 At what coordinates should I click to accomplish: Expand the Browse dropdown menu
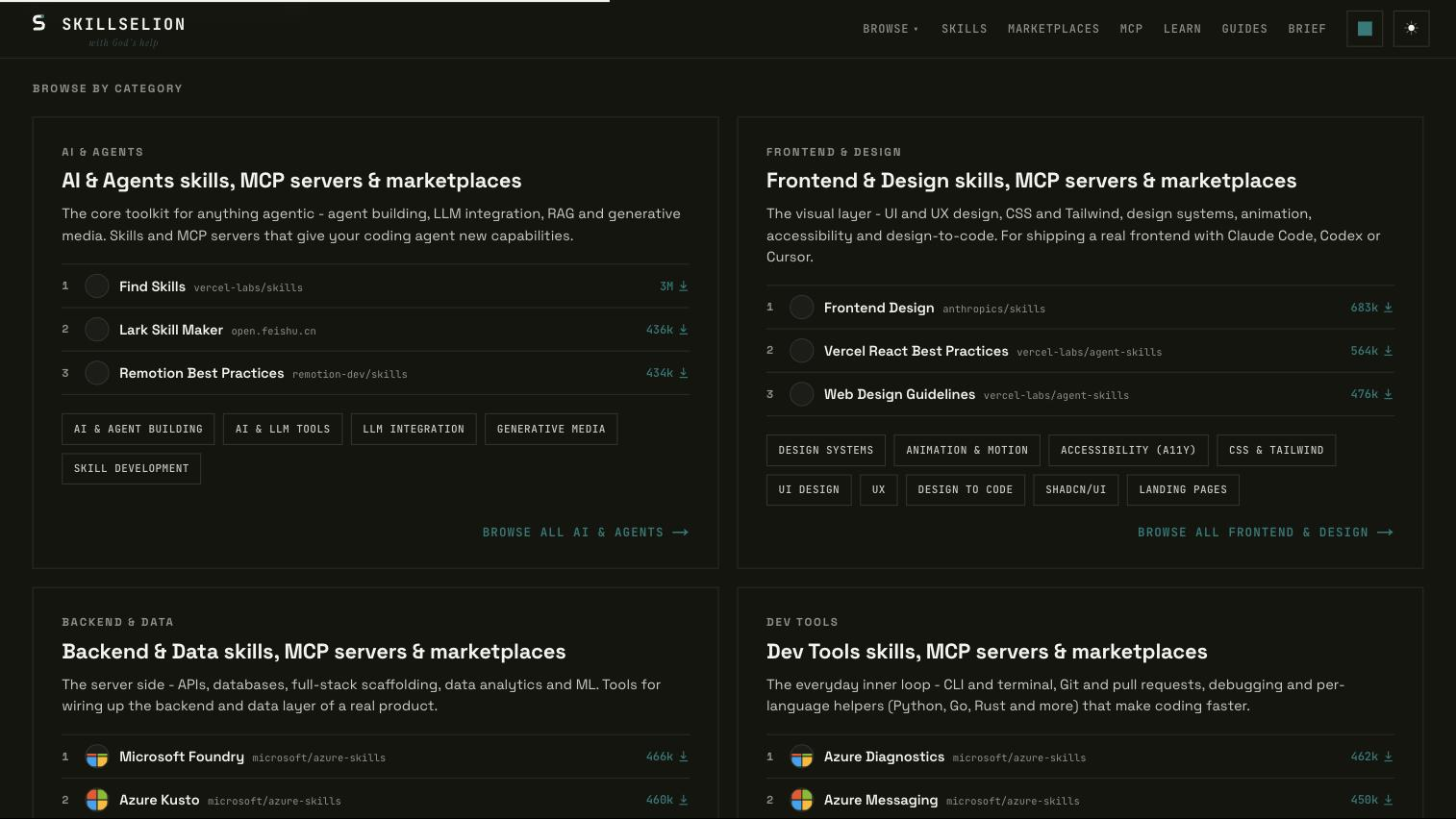click(891, 29)
